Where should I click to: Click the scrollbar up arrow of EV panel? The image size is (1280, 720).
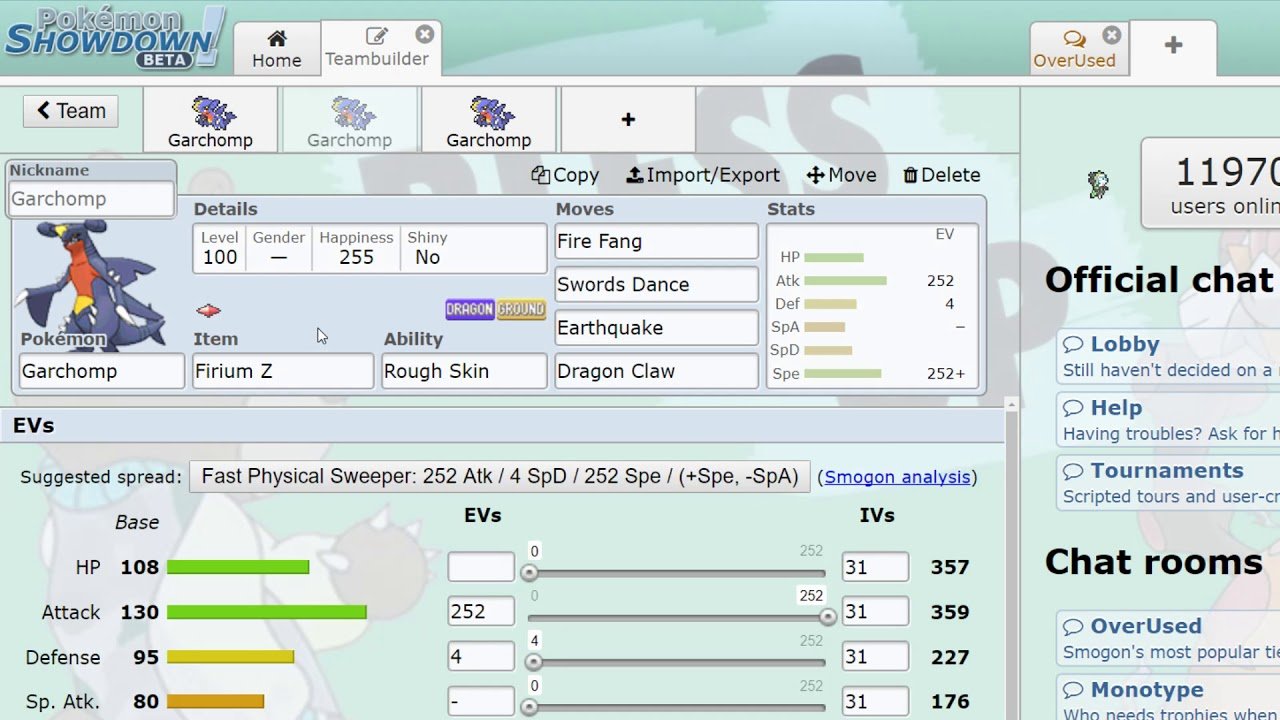[1011, 405]
